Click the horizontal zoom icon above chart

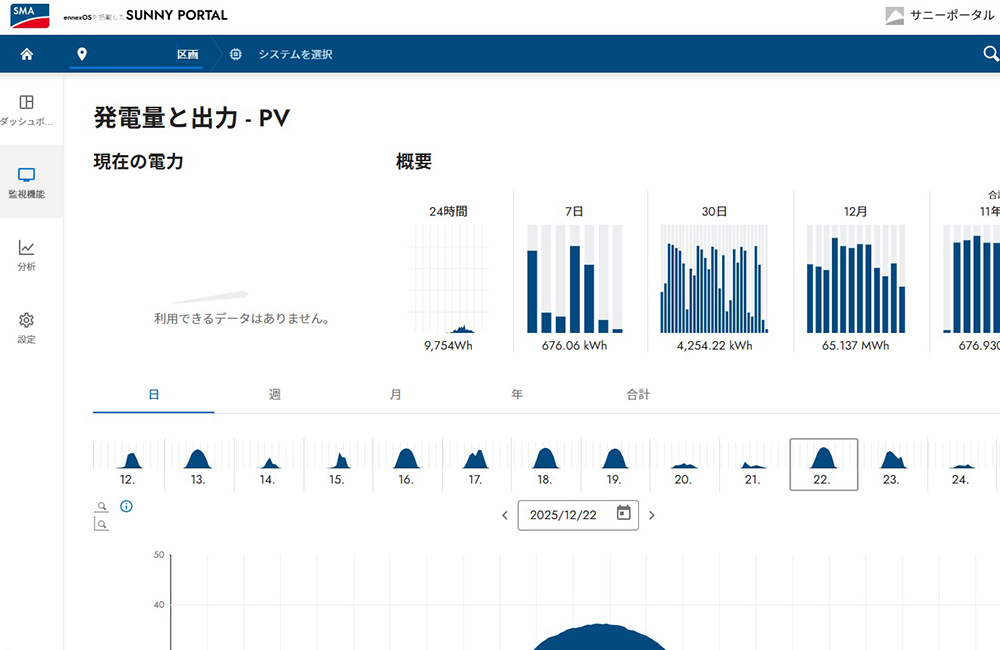pos(101,507)
